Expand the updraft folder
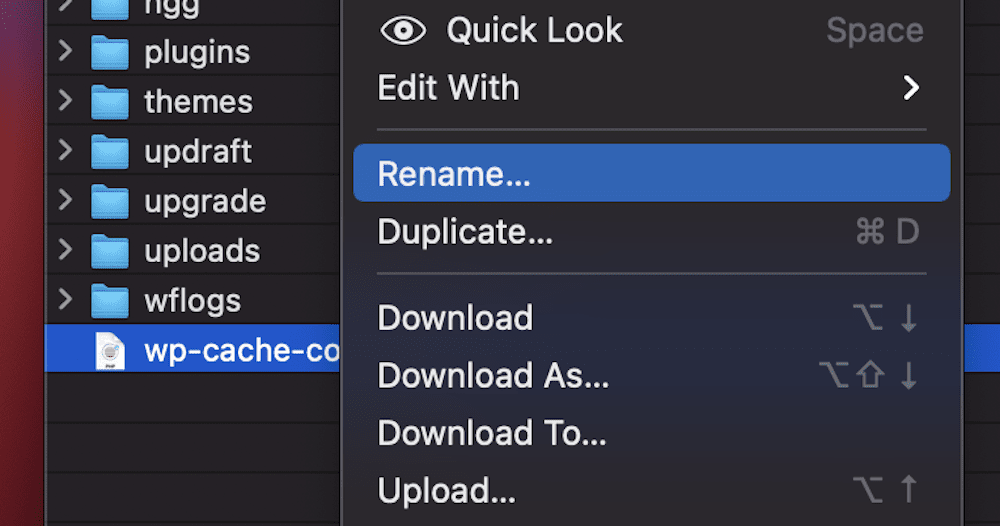1000x526 pixels. 66,151
